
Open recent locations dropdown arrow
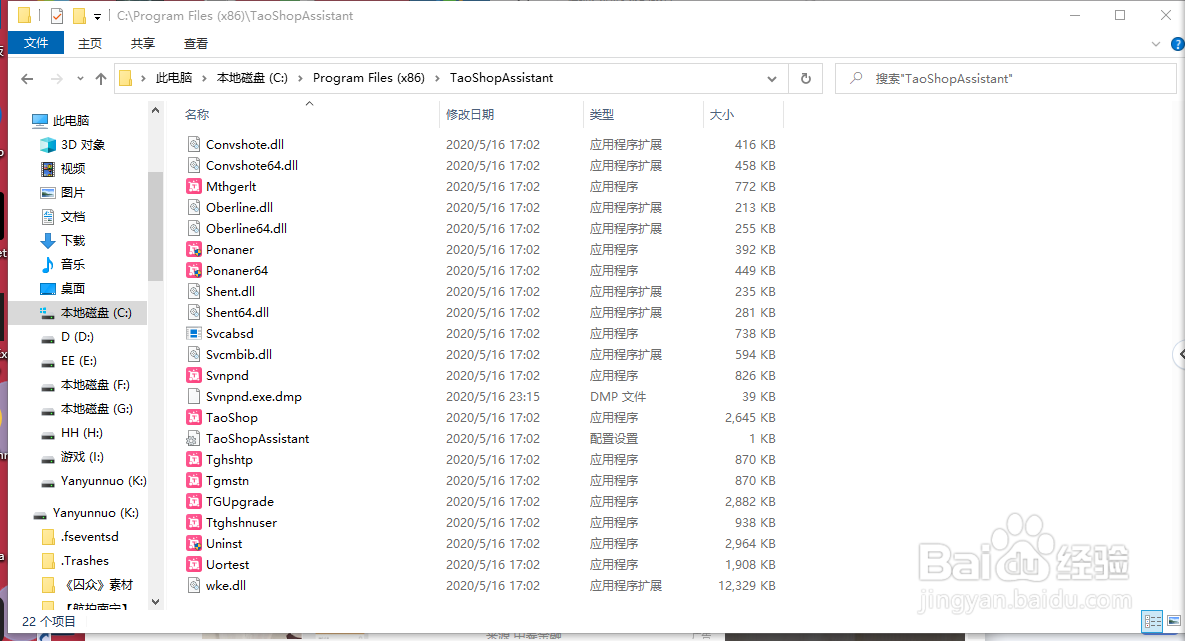tap(80, 79)
